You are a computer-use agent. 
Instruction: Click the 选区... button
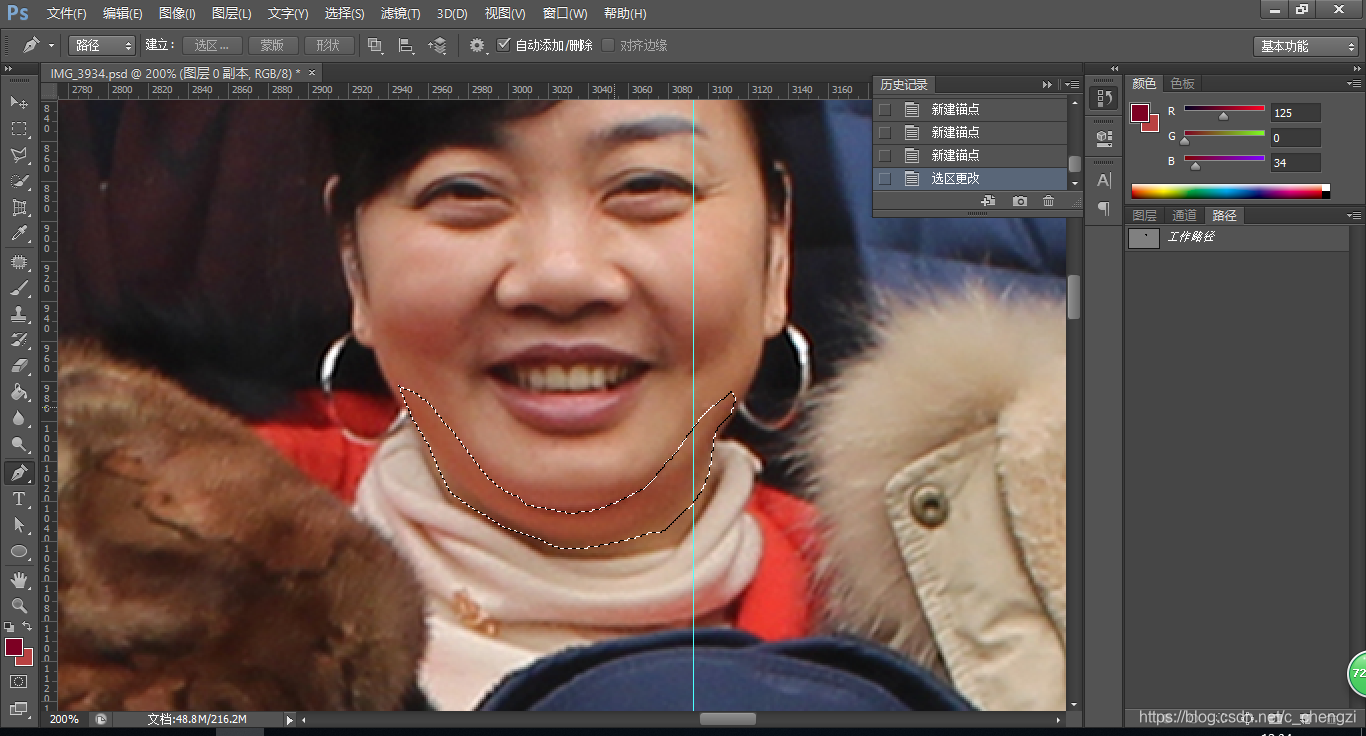pyautogui.click(x=212, y=45)
